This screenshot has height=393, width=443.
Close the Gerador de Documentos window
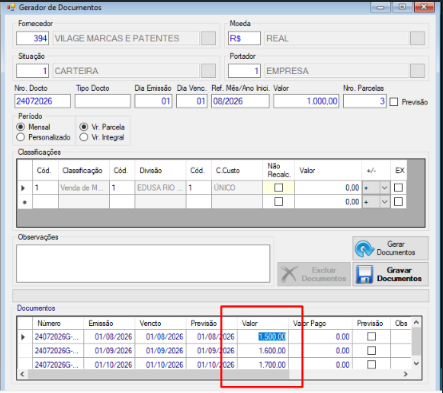424,7
